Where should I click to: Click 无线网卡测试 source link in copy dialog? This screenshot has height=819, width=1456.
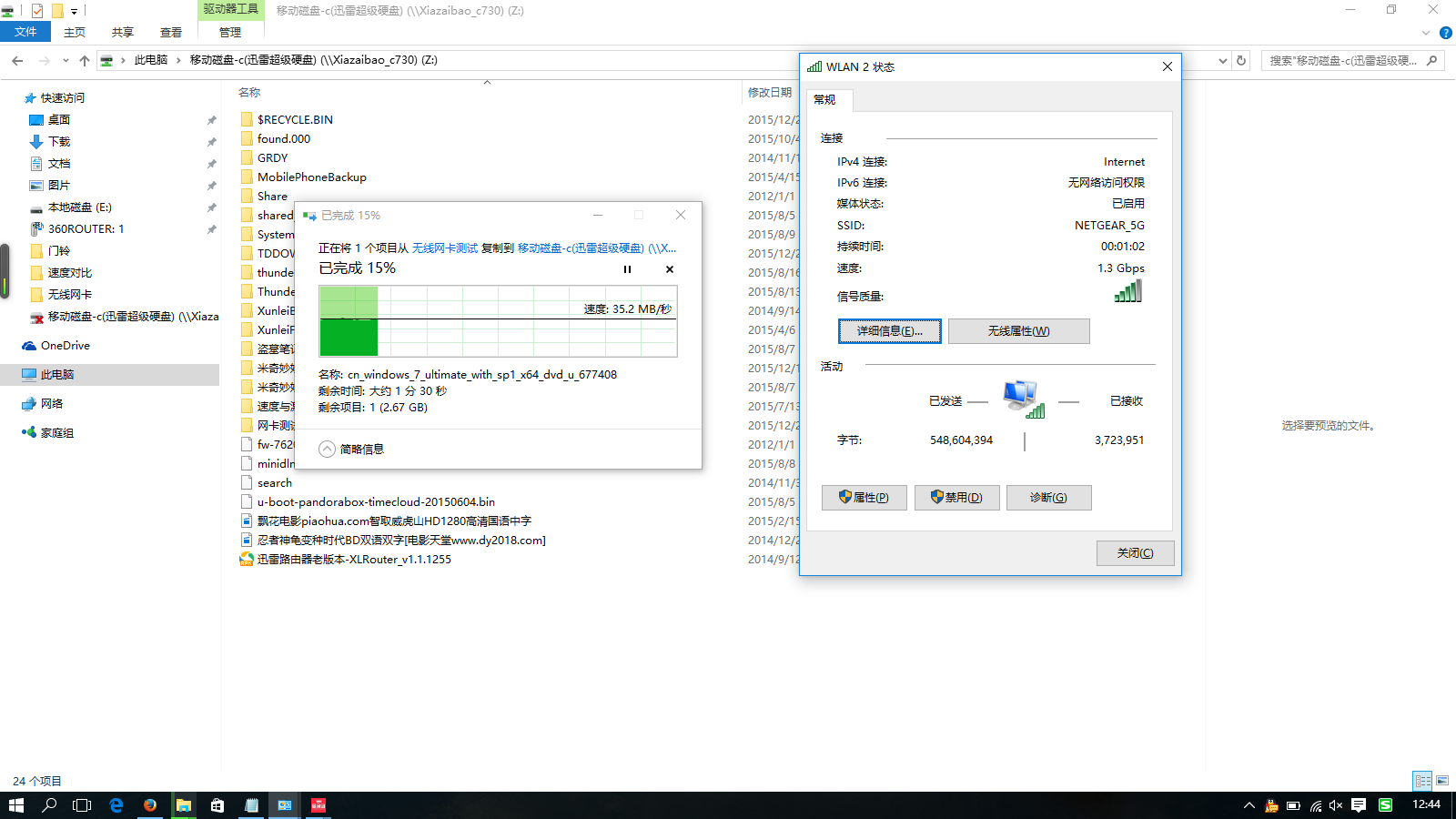445,248
